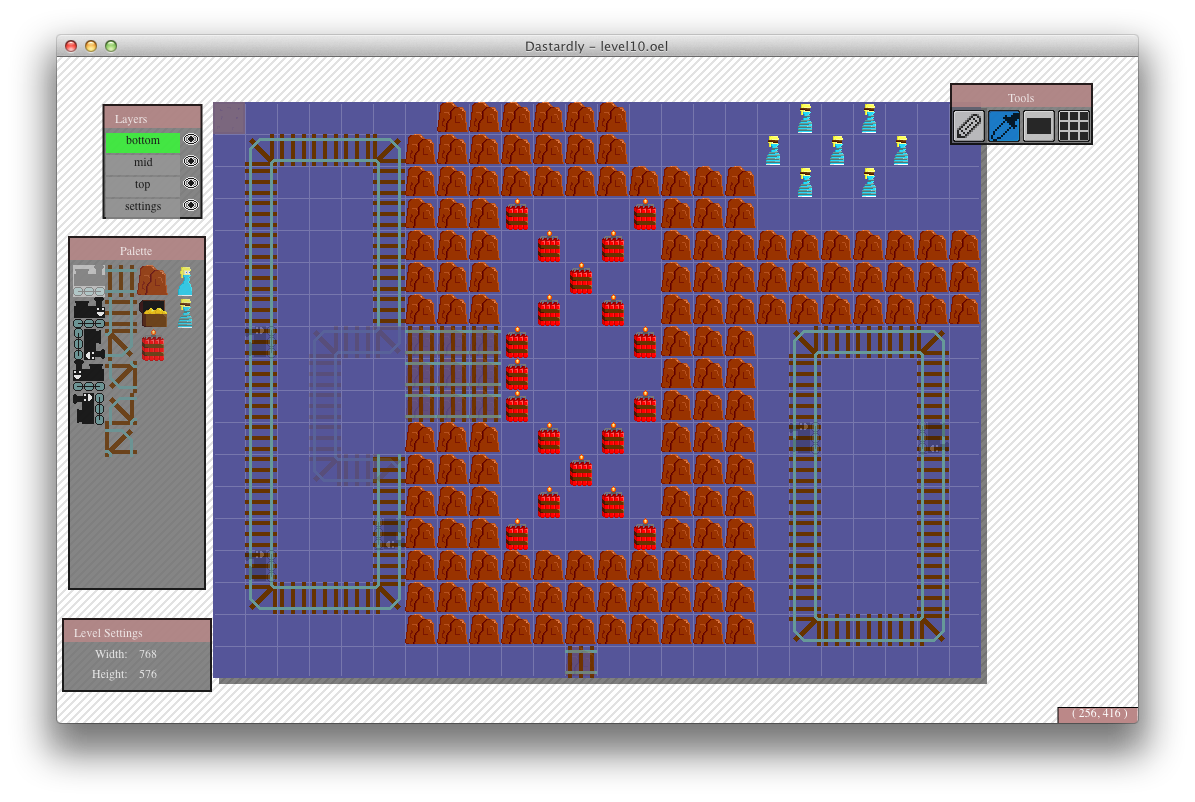Viewport: 1195px width, 802px height.
Task: Choose the brown rock tile in Palette
Action: click(152, 281)
